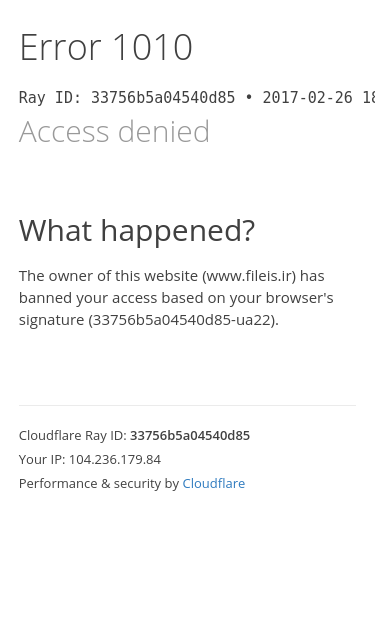This screenshot has width=375, height=627.
Task: Click the '1010' number in the heading
Action: click(x=153, y=48)
